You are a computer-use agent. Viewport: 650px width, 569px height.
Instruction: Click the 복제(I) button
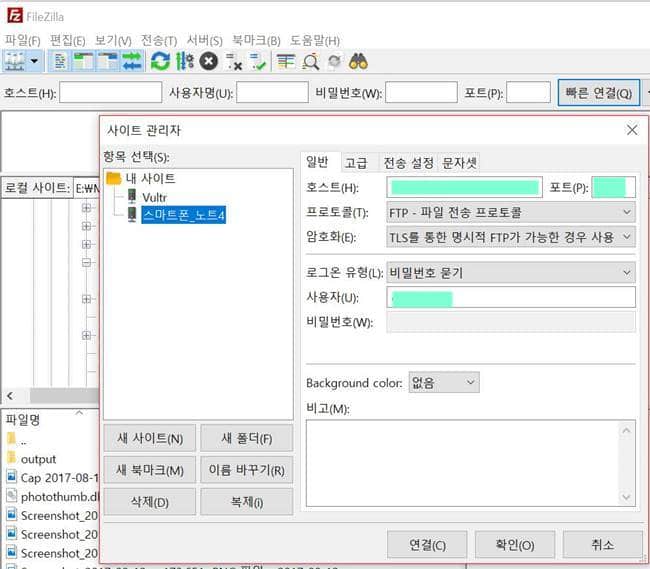pos(247,502)
